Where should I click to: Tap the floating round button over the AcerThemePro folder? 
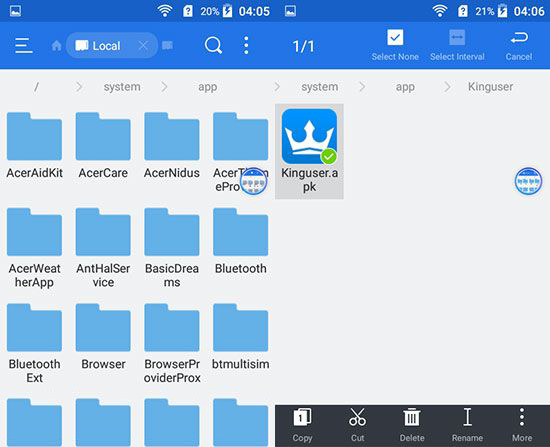point(253,181)
